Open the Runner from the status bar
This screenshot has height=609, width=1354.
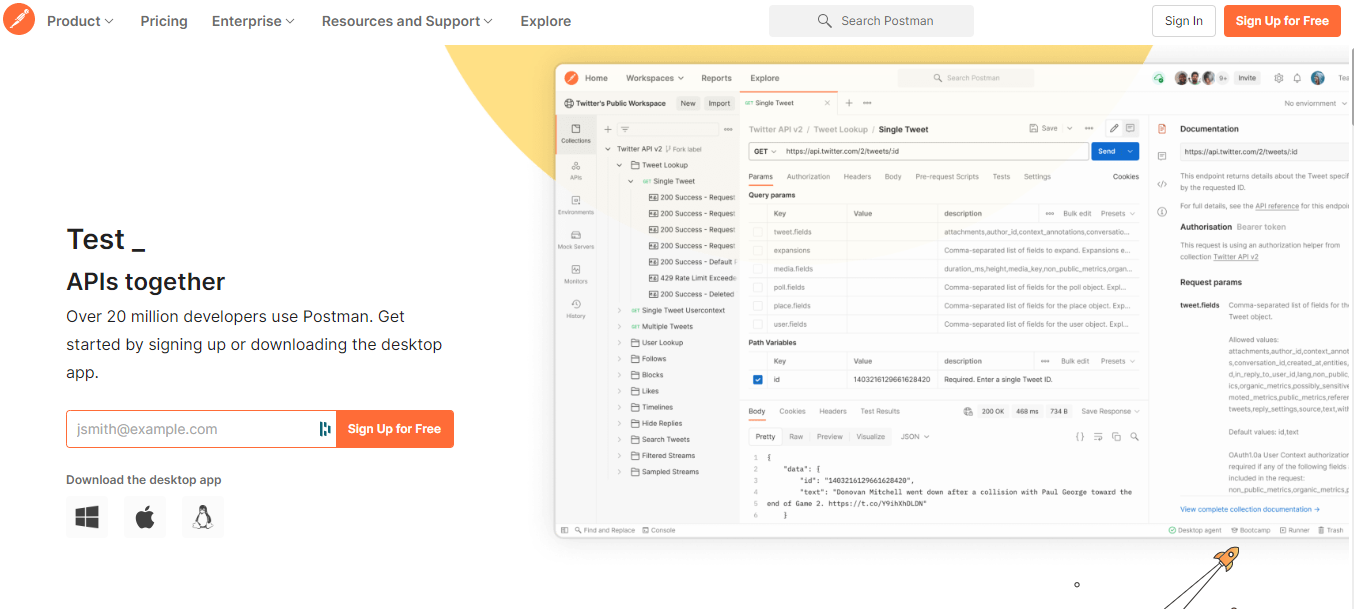coord(1301,530)
